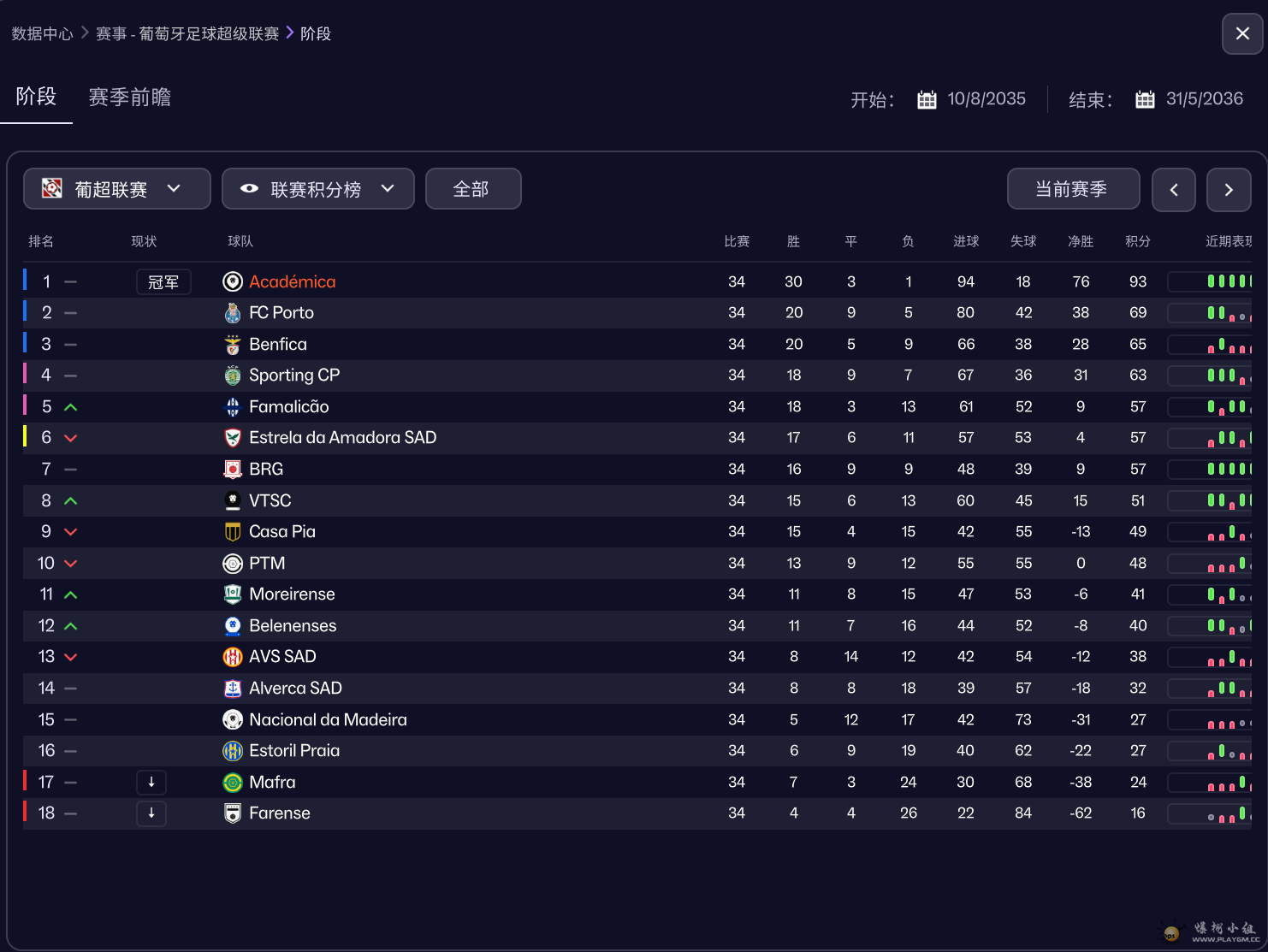Click 数据中心 in the breadcrumb
This screenshot has width=1268, height=952.
(x=42, y=33)
